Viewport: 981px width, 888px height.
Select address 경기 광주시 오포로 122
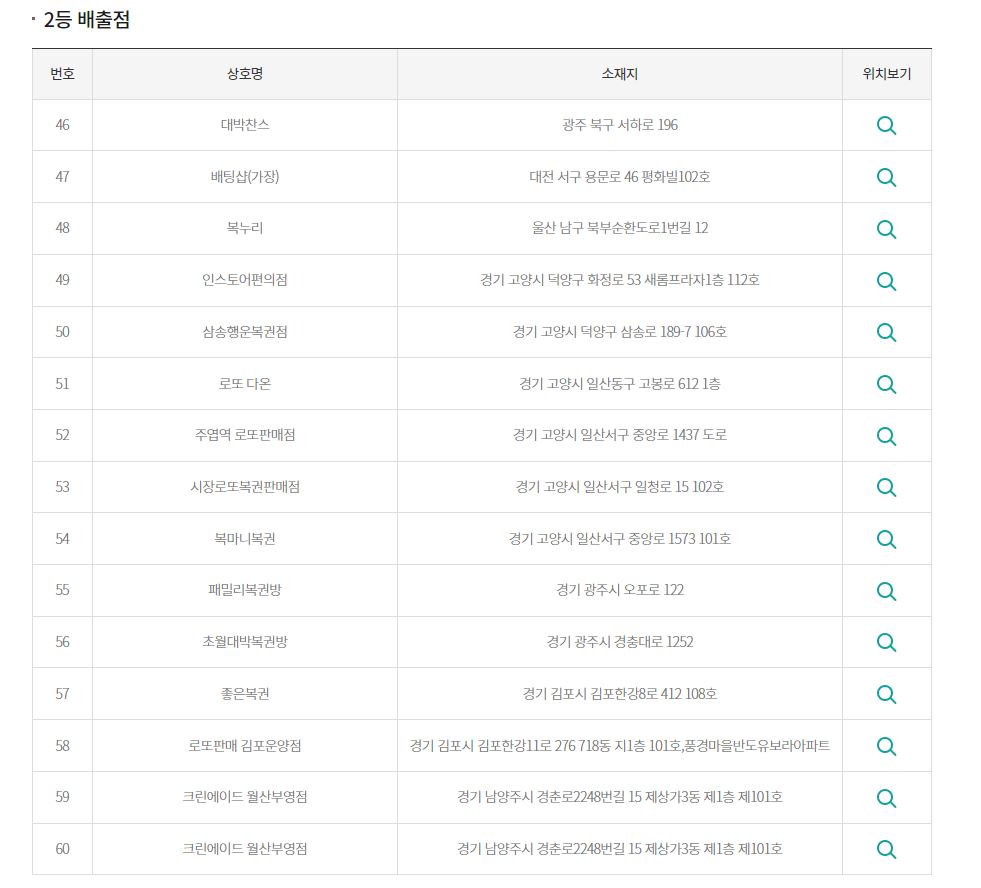(619, 590)
